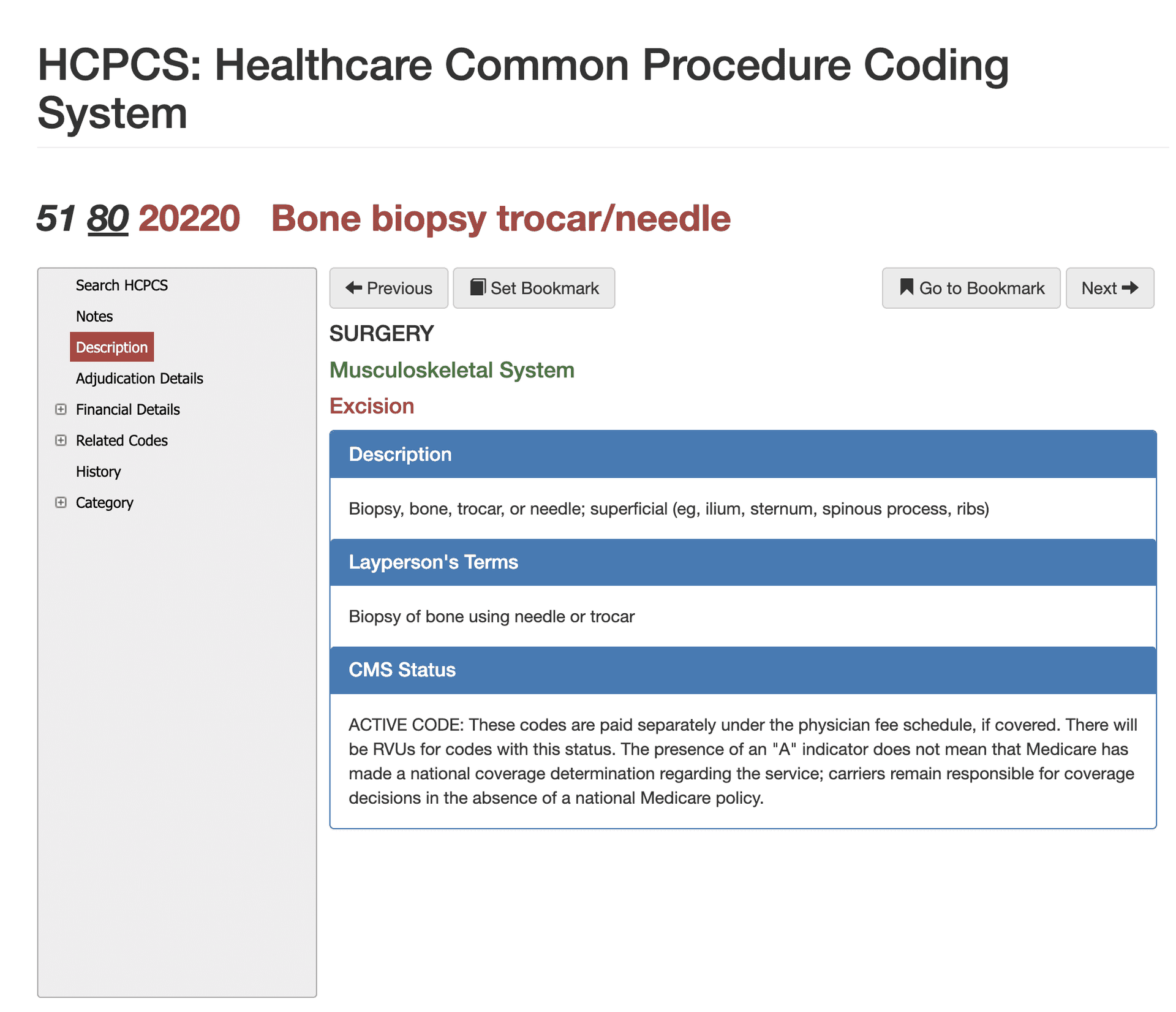Click the left arrow icon on Previous
This screenshot has height=1012, width=1176.
coord(353,288)
